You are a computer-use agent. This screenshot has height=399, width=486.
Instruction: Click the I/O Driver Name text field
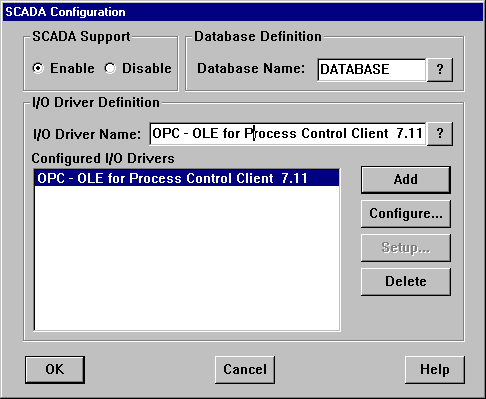click(288, 134)
